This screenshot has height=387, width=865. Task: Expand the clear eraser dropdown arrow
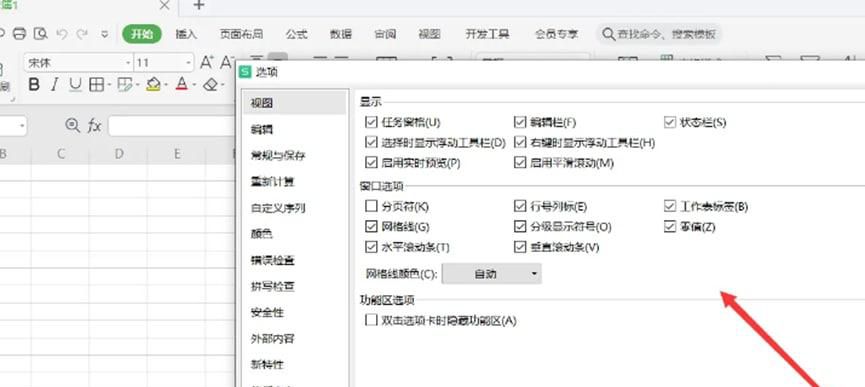222,85
